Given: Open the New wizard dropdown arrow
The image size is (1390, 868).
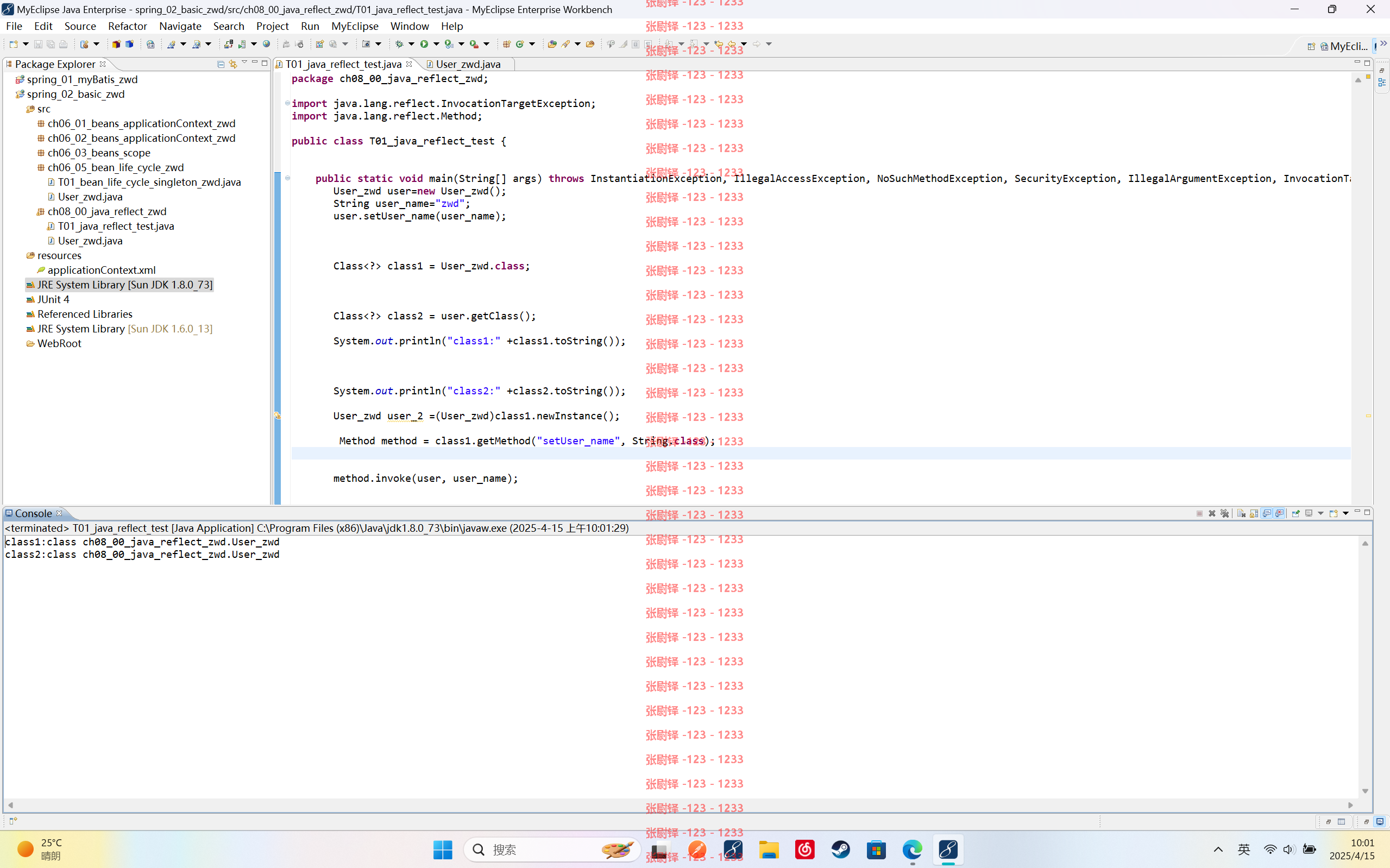Looking at the screenshot, I should point(26,44).
